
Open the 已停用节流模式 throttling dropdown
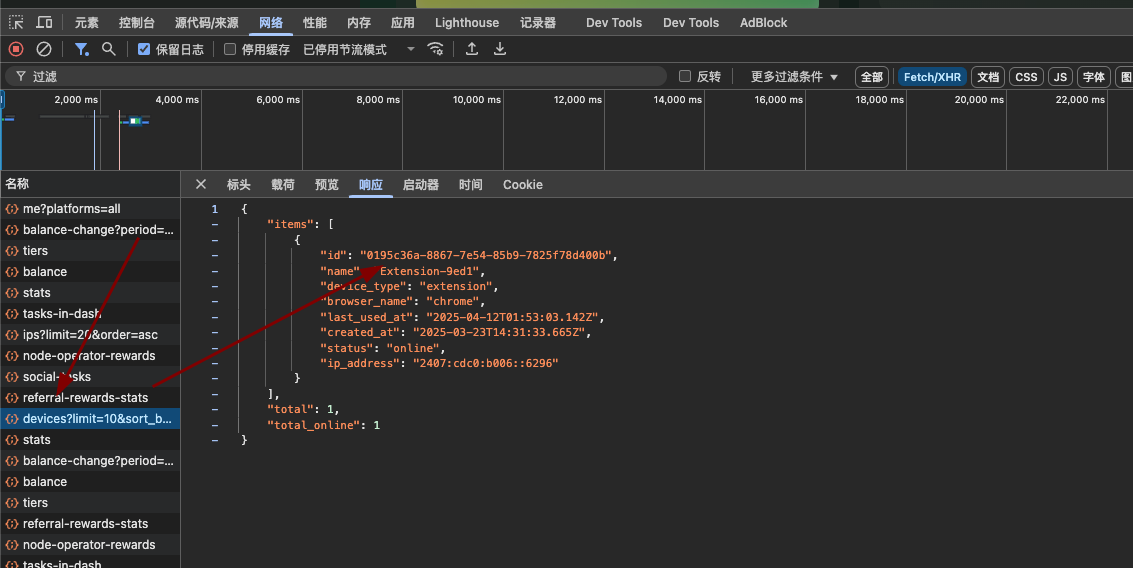[359, 49]
